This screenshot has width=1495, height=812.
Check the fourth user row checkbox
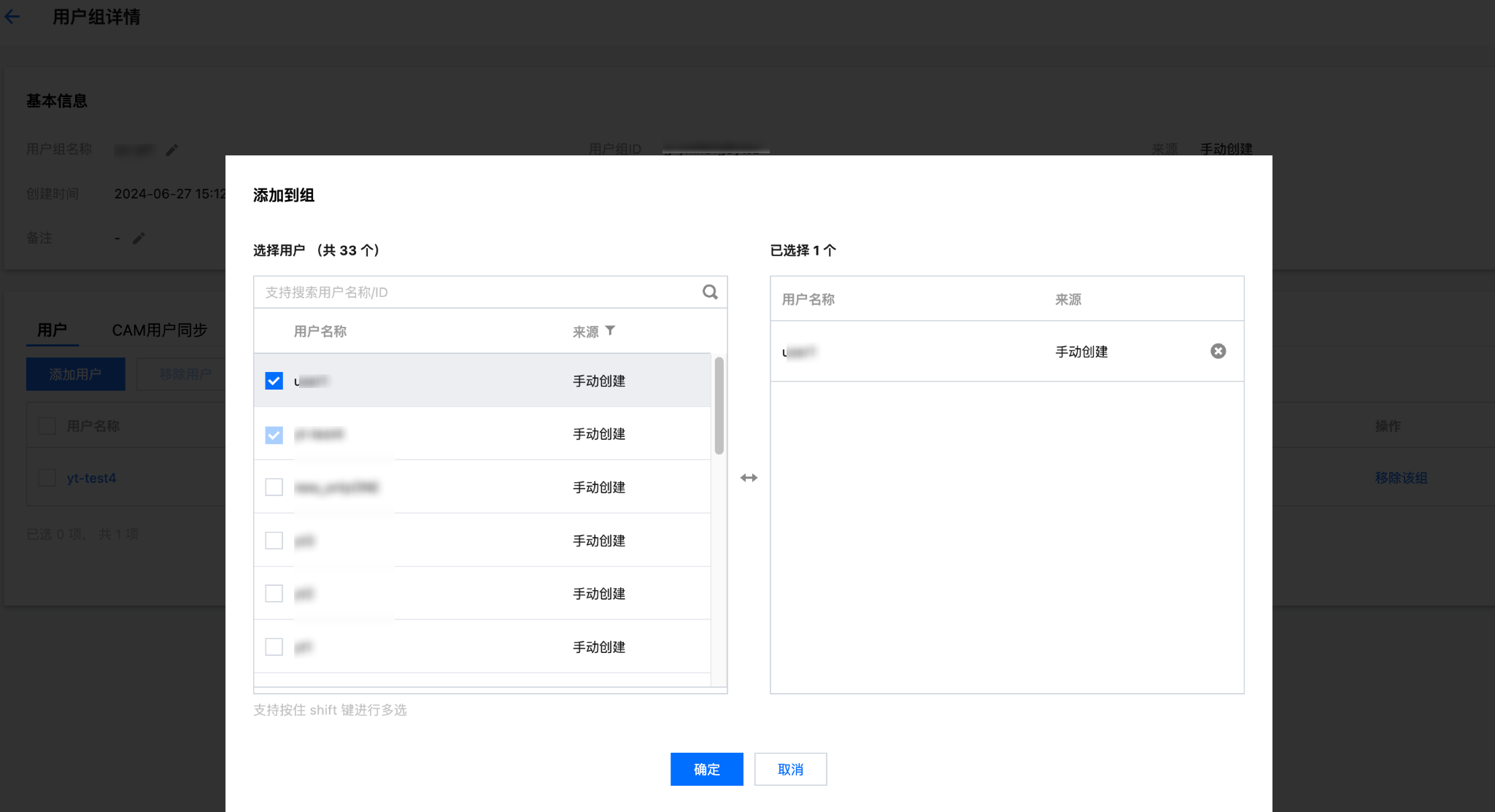[x=274, y=541]
